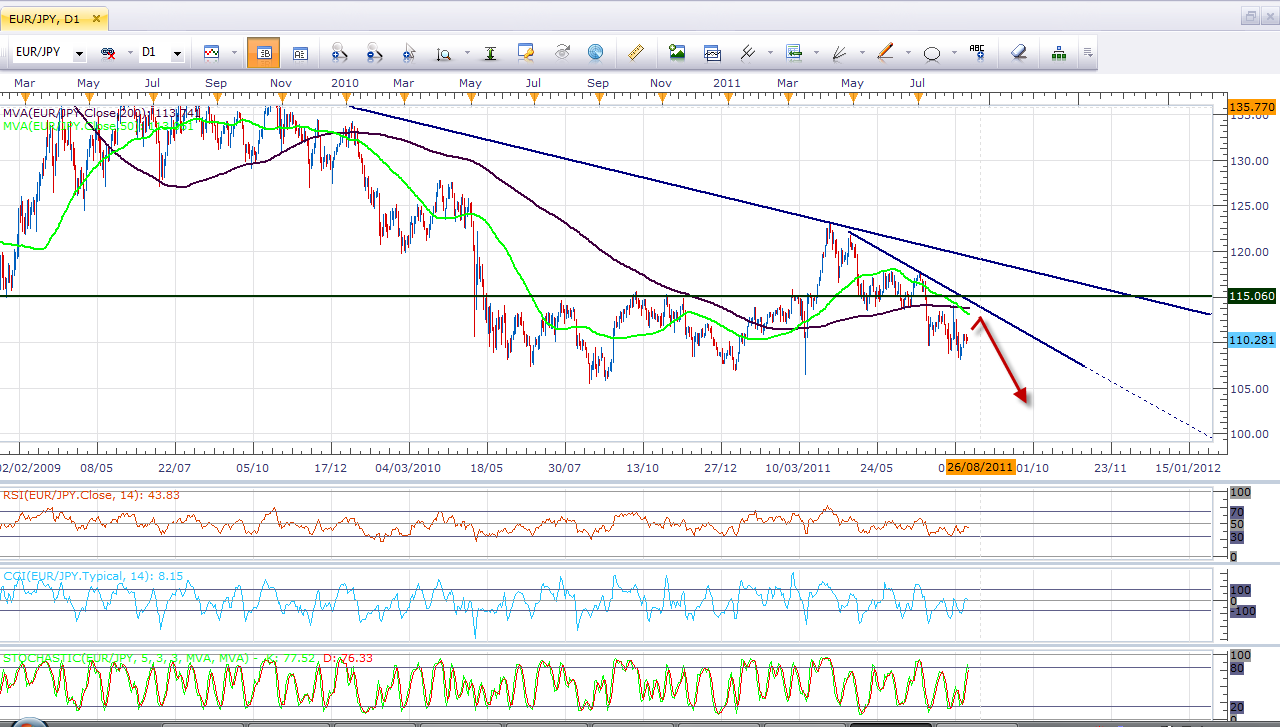Expand the fan lines dropdown arrow
The image size is (1280, 727).
[x=863, y=53]
